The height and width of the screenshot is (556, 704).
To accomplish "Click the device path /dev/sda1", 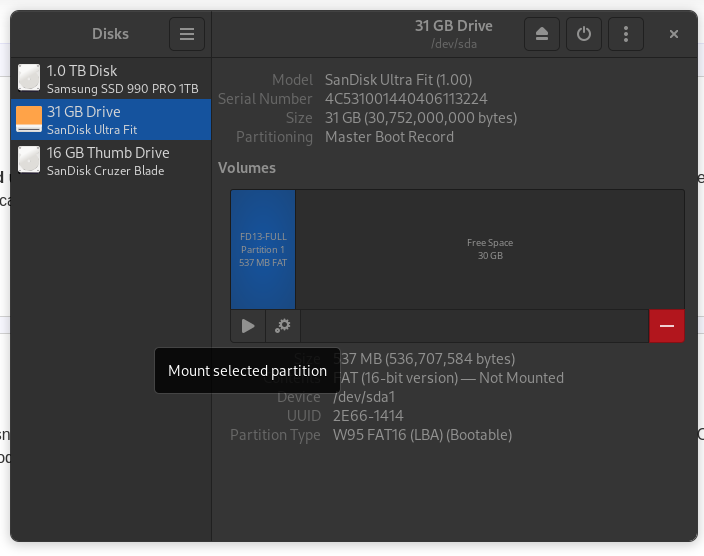I will [x=364, y=397].
